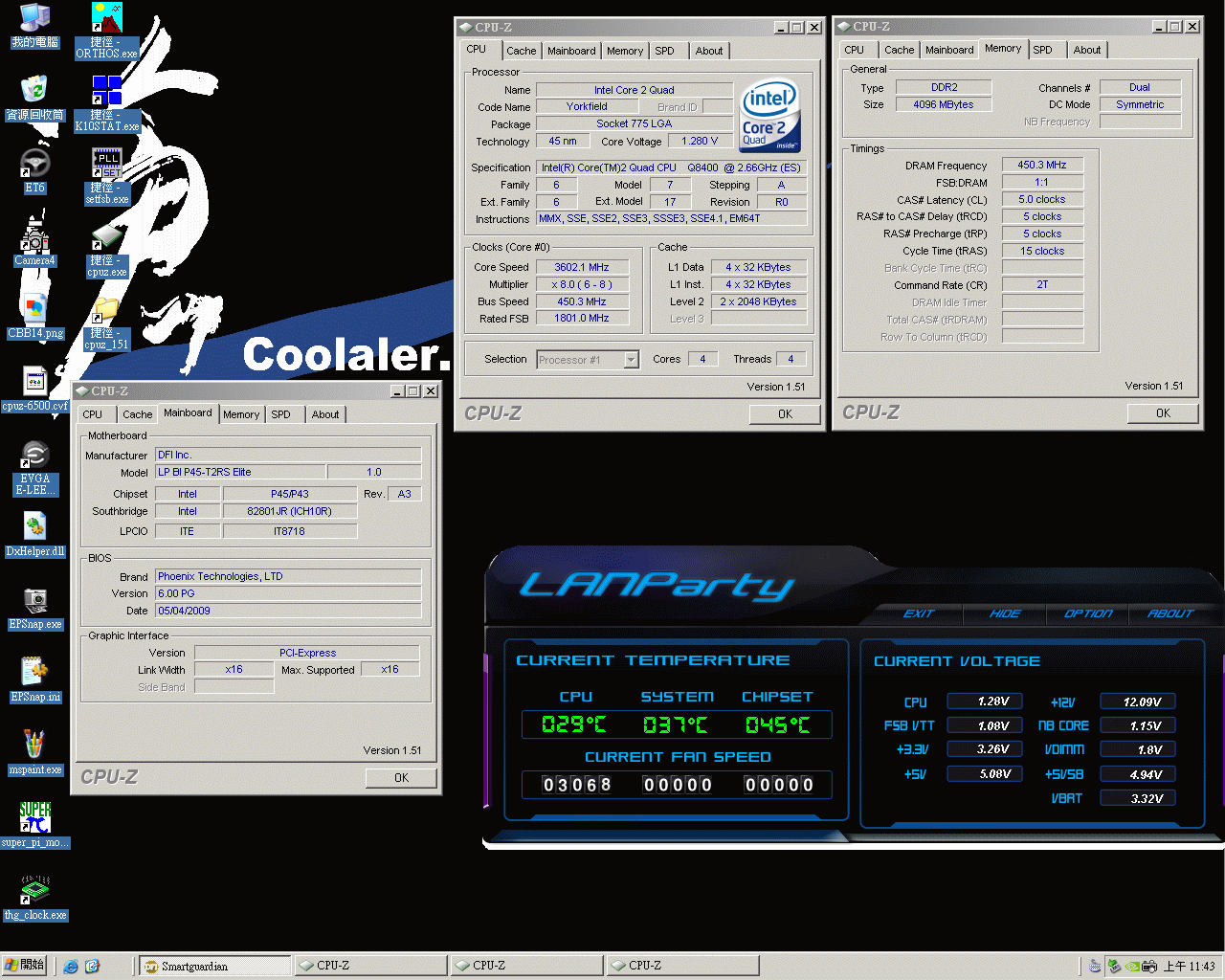Click HIDE in LANParty monitor
1225x980 pixels.
1005,613
